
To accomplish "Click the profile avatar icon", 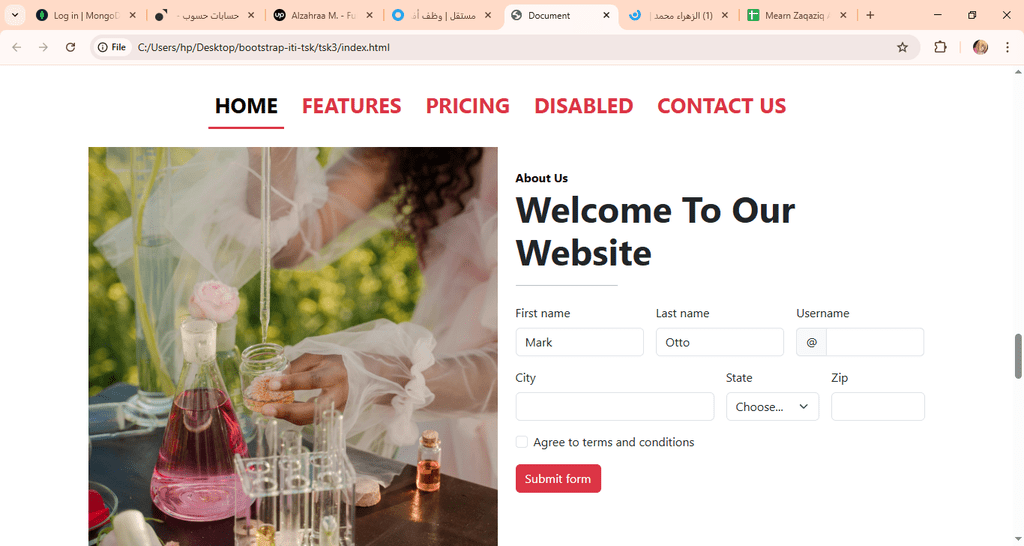I will point(980,47).
